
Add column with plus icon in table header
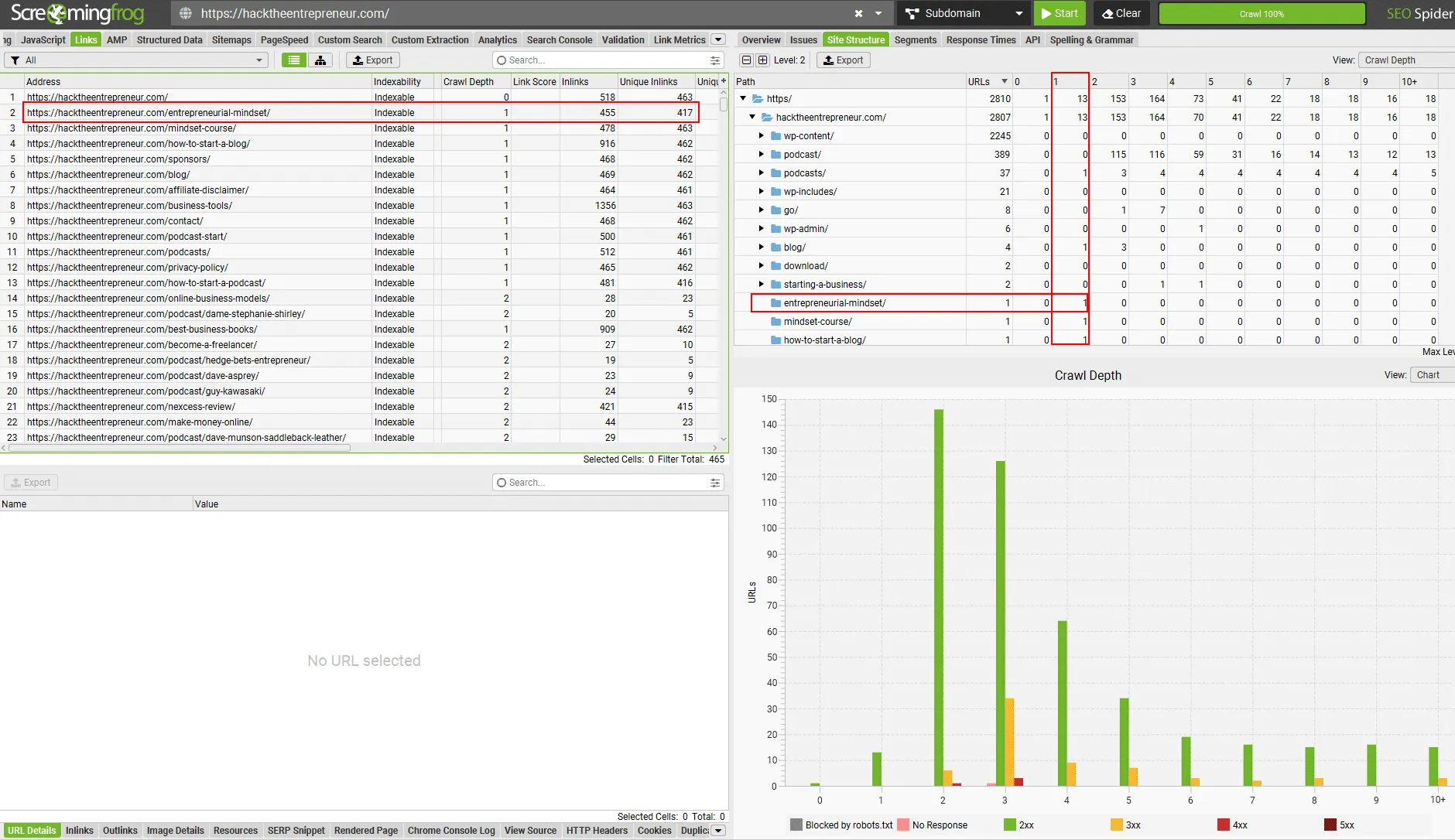click(x=724, y=81)
